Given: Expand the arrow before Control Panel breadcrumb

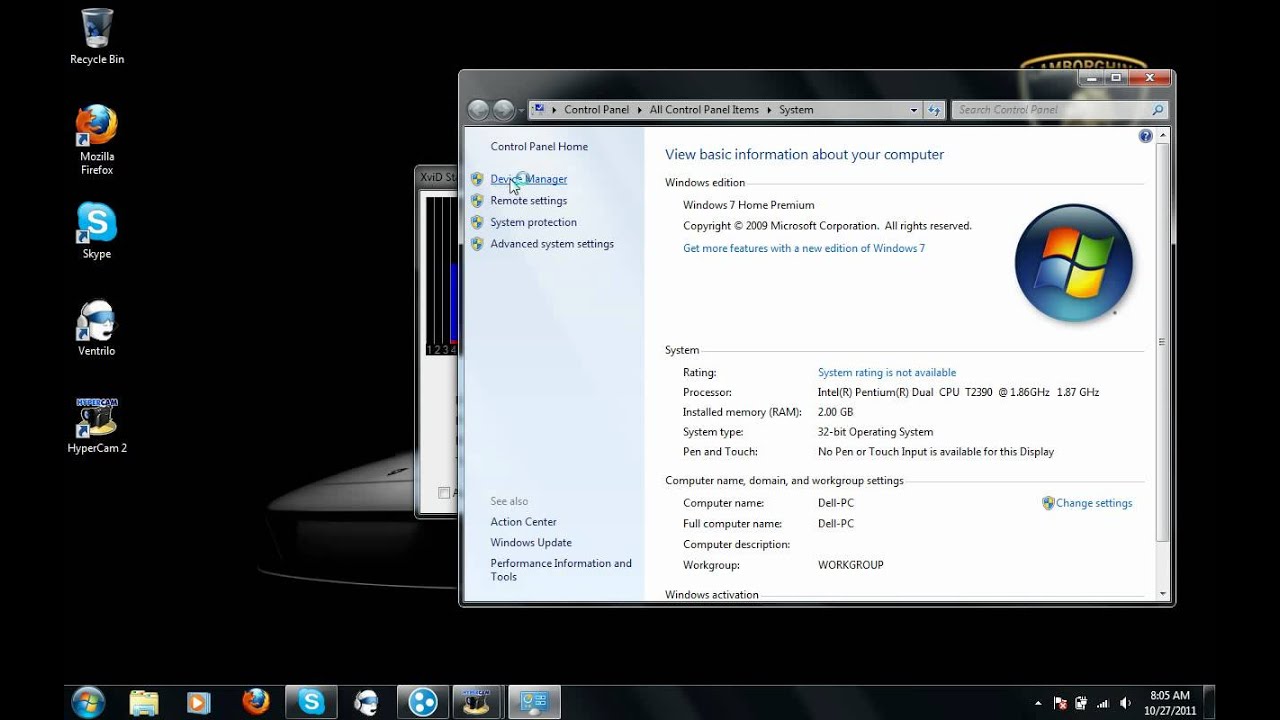Looking at the screenshot, I should (554, 110).
